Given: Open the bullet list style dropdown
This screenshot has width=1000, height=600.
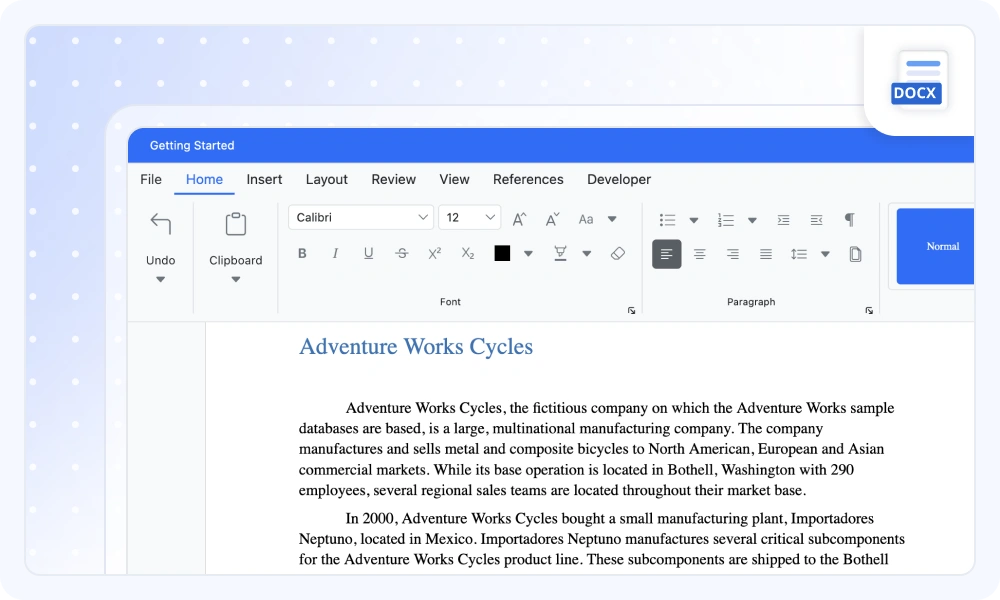Looking at the screenshot, I should [694, 221].
